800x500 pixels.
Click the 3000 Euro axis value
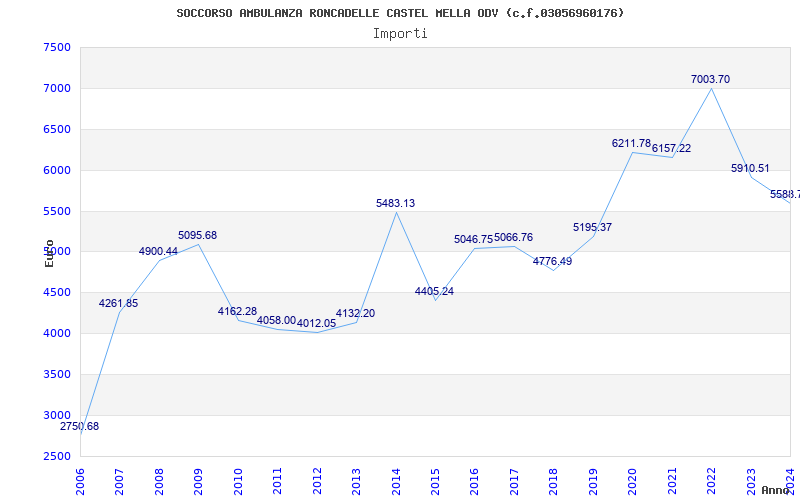tap(57, 415)
